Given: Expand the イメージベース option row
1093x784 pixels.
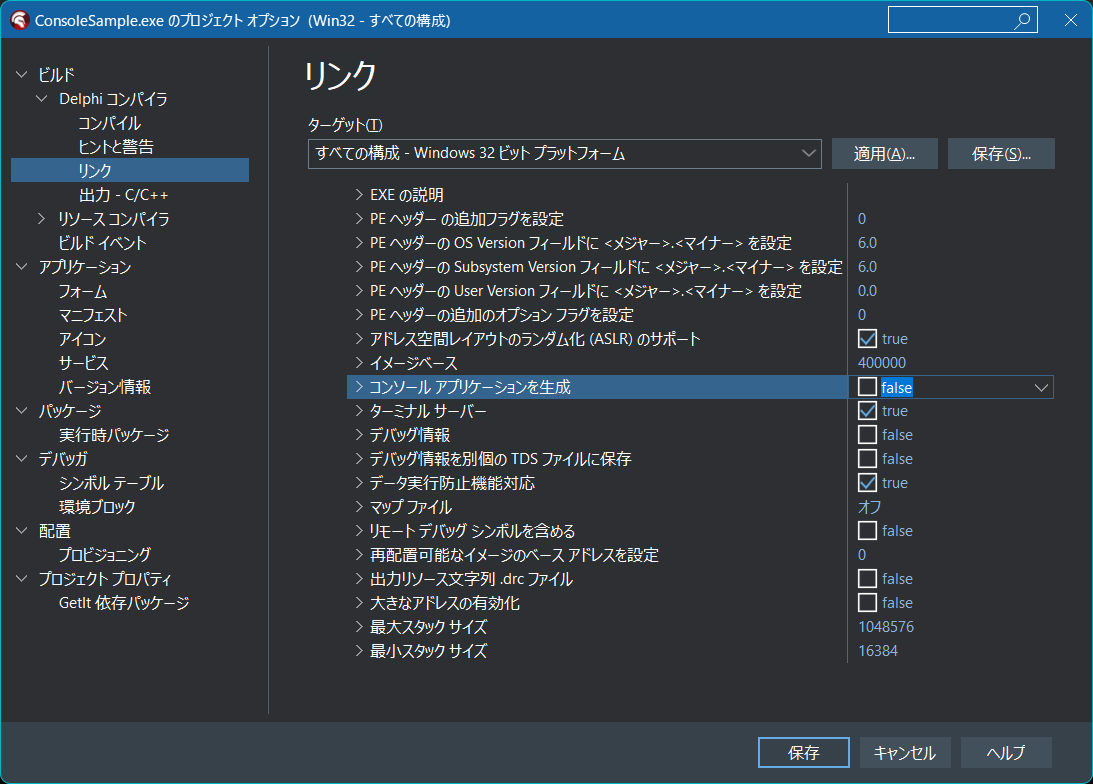Looking at the screenshot, I should (x=359, y=362).
